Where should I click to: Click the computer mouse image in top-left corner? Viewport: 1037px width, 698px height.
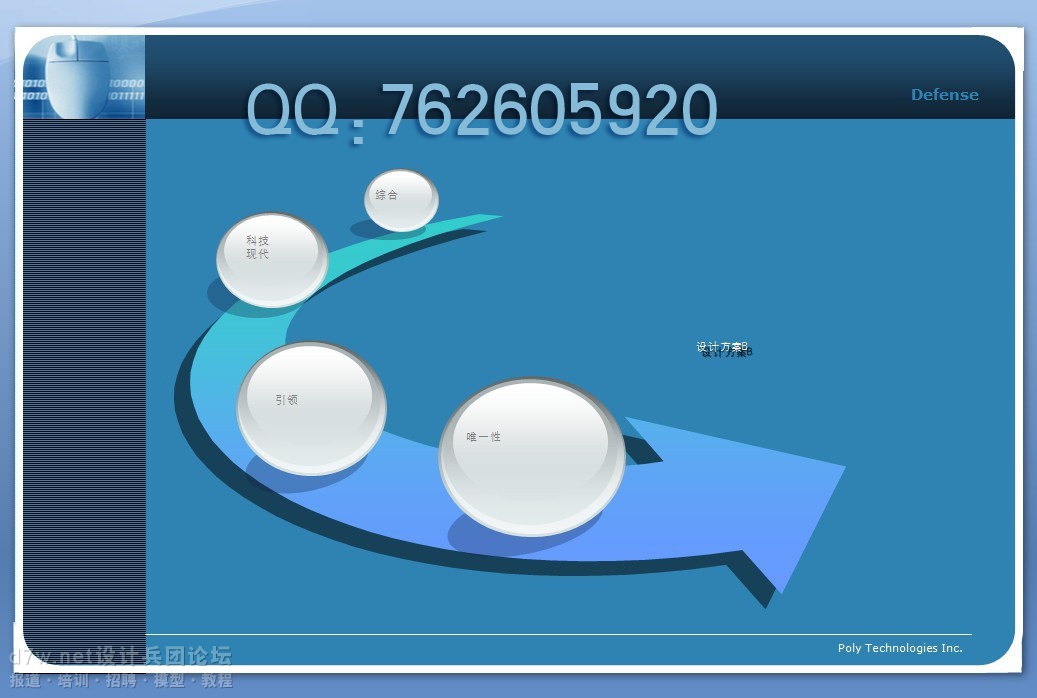[80, 75]
